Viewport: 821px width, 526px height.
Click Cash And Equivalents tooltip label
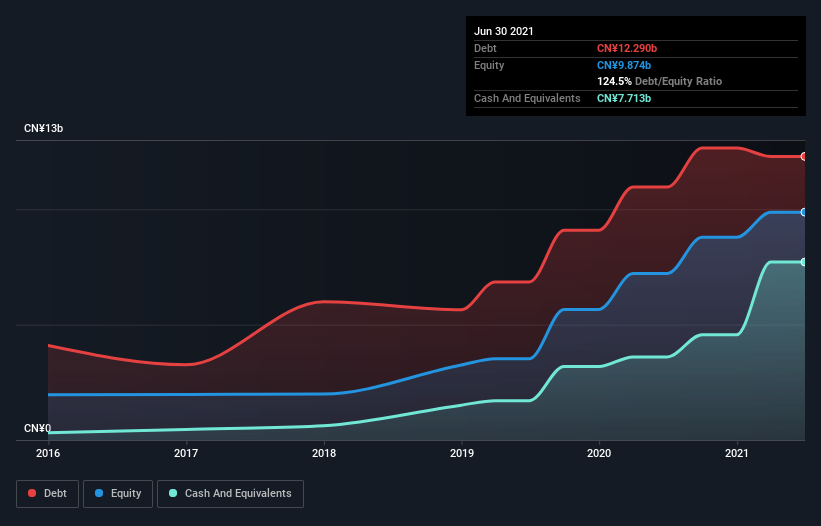pos(527,98)
